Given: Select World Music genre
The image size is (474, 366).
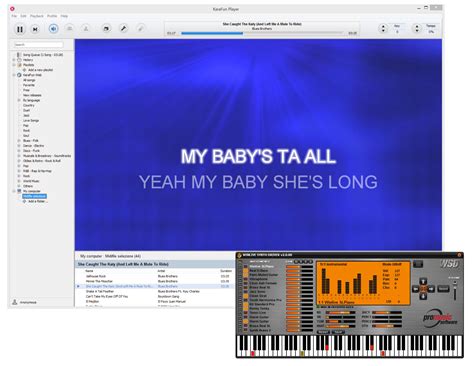Looking at the screenshot, I should [31, 181].
